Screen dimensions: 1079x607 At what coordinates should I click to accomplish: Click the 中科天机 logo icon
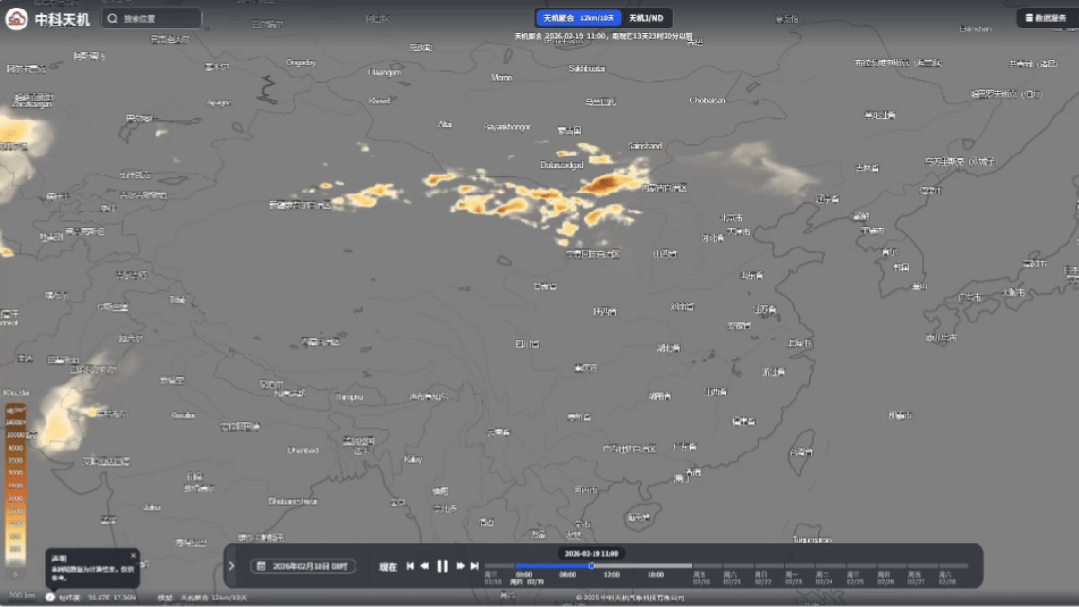(x=17, y=19)
